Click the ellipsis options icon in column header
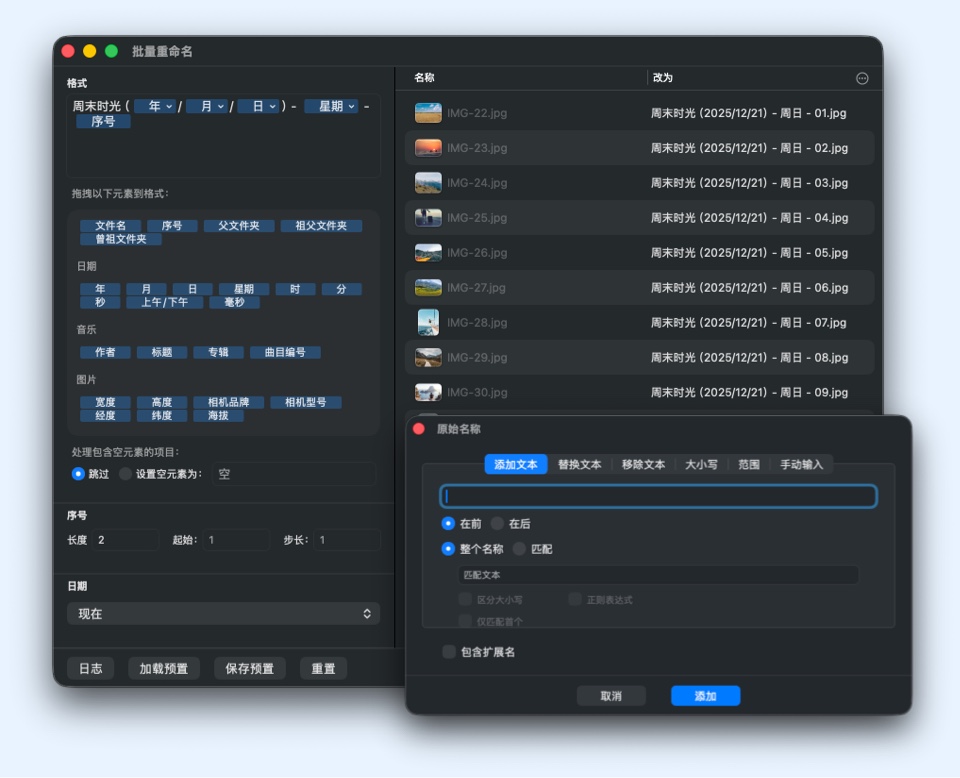Image resolution: width=960 pixels, height=778 pixels. click(862, 78)
